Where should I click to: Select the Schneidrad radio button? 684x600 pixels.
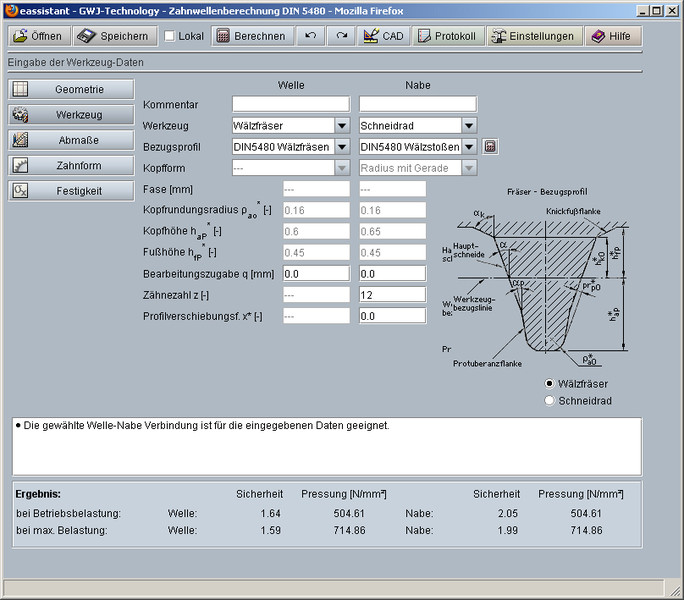(549, 401)
